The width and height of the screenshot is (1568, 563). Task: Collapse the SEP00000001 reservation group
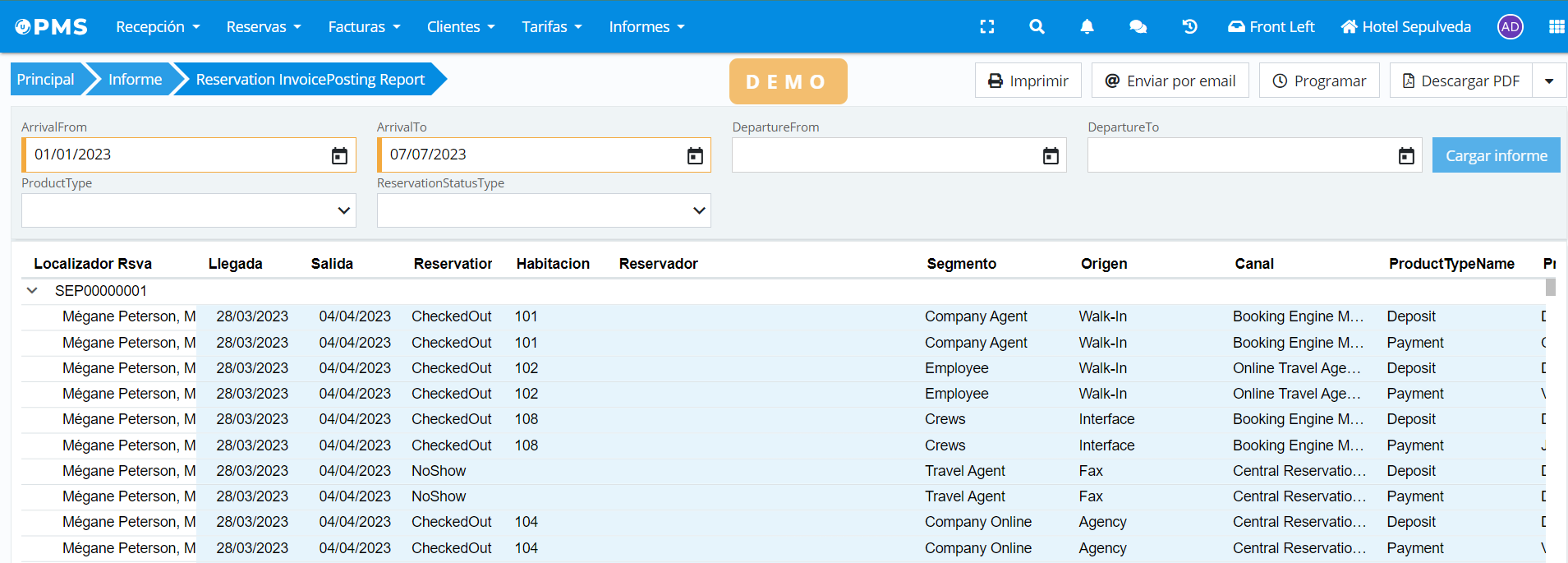(x=32, y=291)
